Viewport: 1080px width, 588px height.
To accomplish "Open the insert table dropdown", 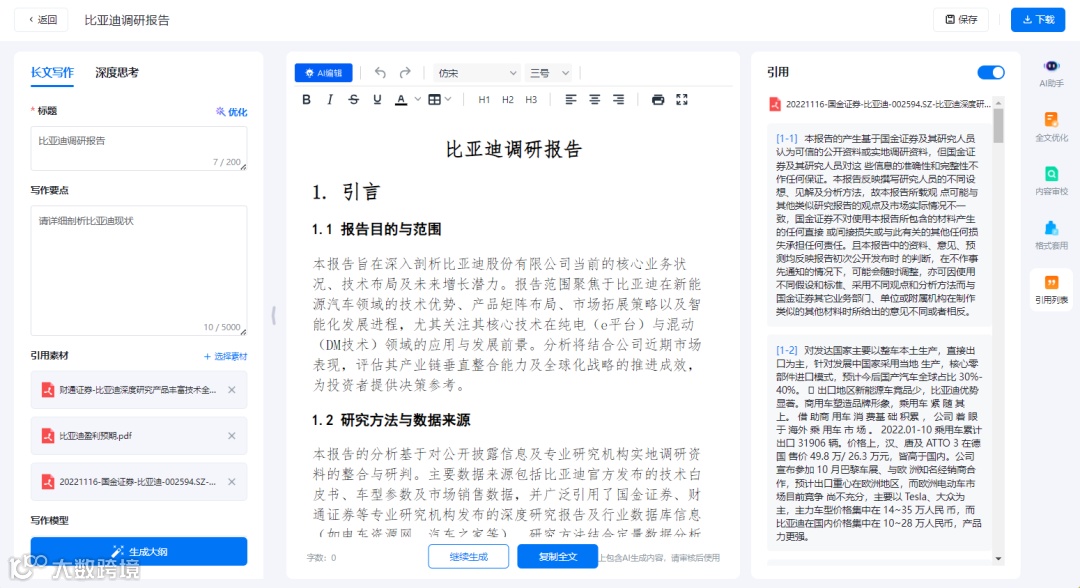I will tap(439, 100).
